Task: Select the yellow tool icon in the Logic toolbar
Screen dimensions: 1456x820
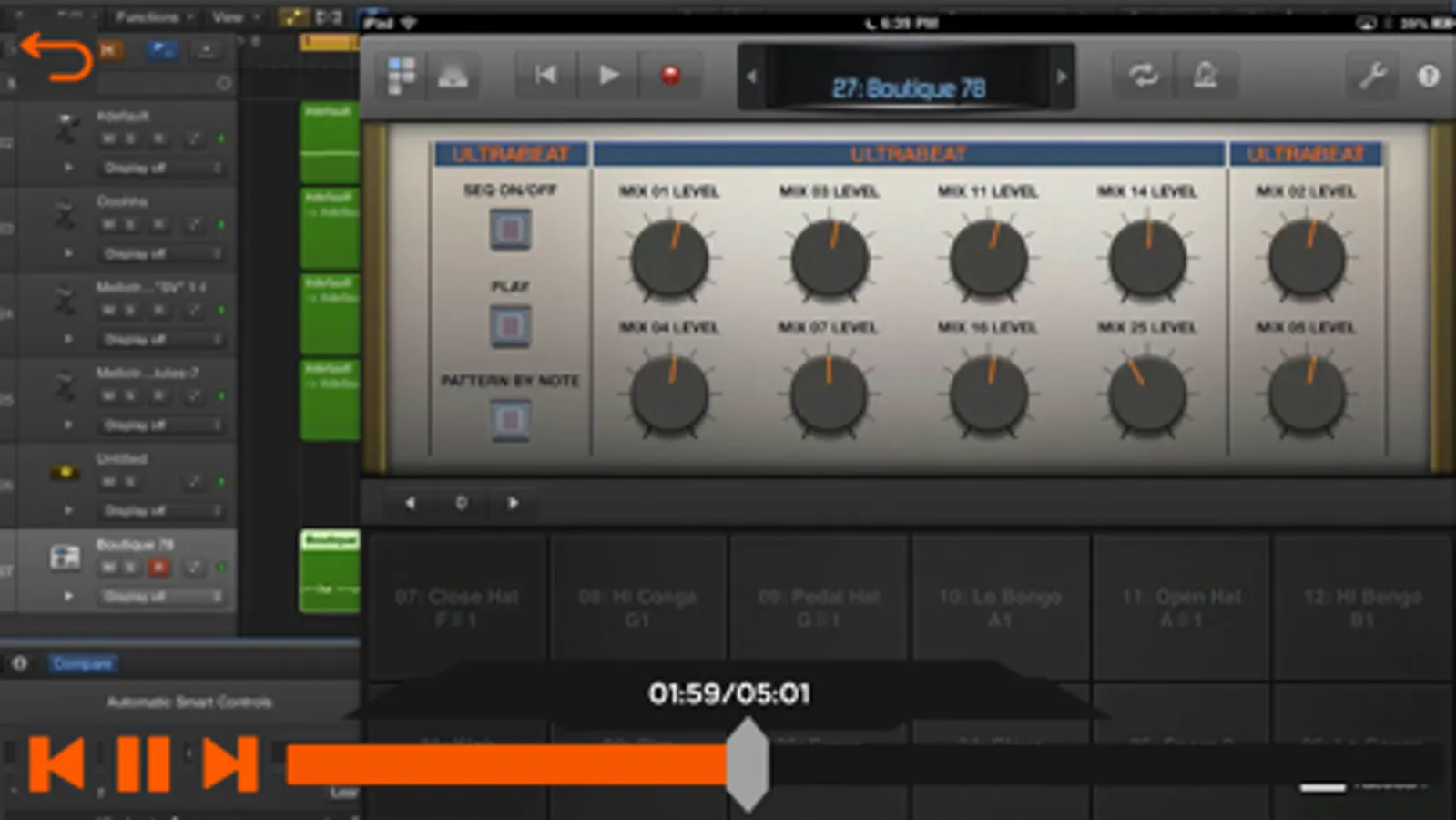Action: pyautogui.click(x=292, y=16)
